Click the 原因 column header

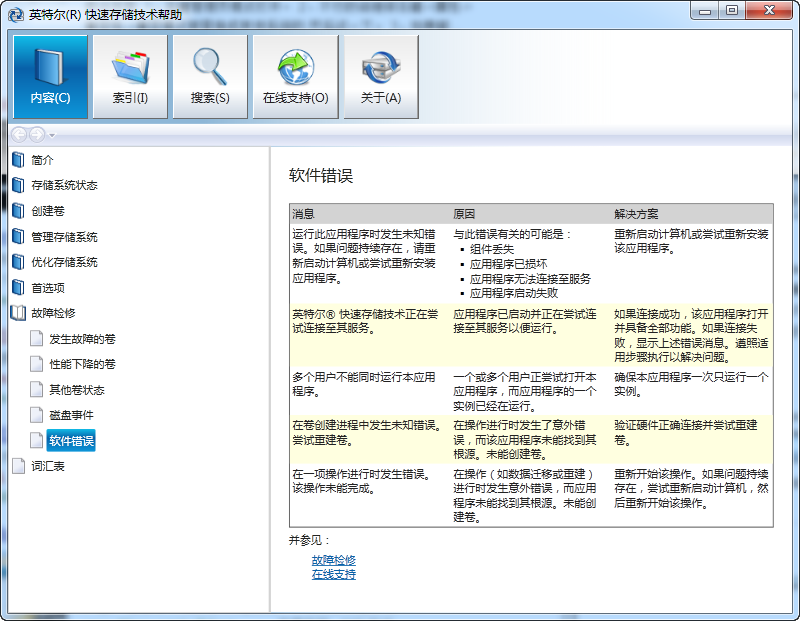pos(464,214)
